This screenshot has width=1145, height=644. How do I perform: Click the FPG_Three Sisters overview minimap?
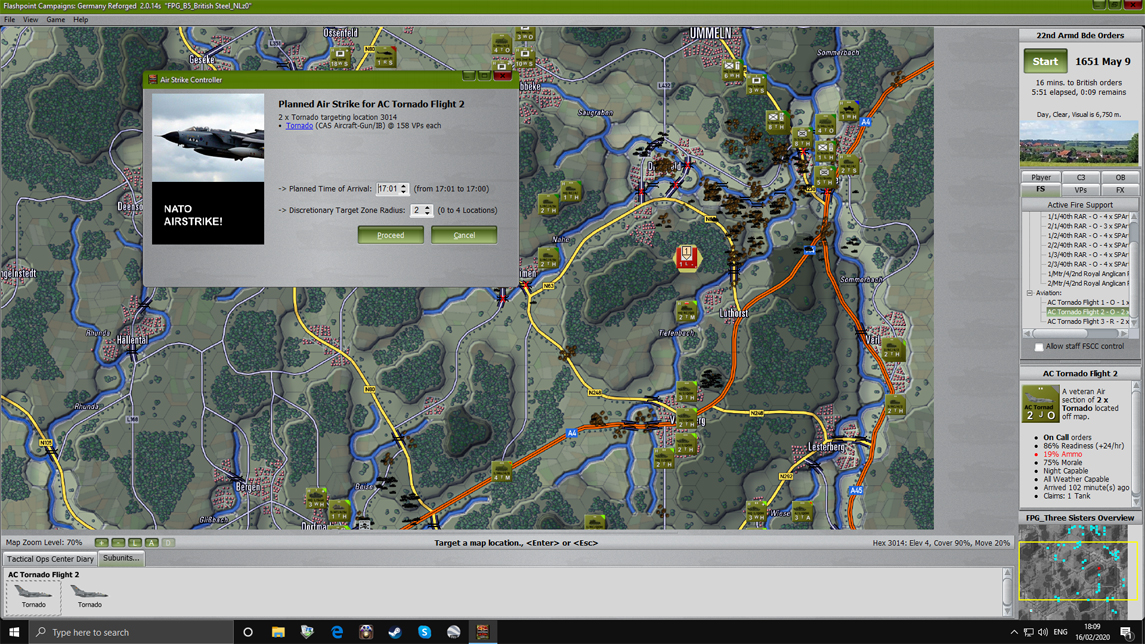(1079, 572)
